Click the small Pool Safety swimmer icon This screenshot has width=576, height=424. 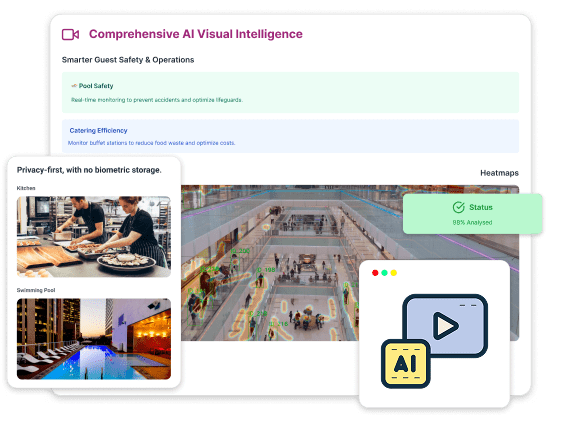[x=74, y=86]
